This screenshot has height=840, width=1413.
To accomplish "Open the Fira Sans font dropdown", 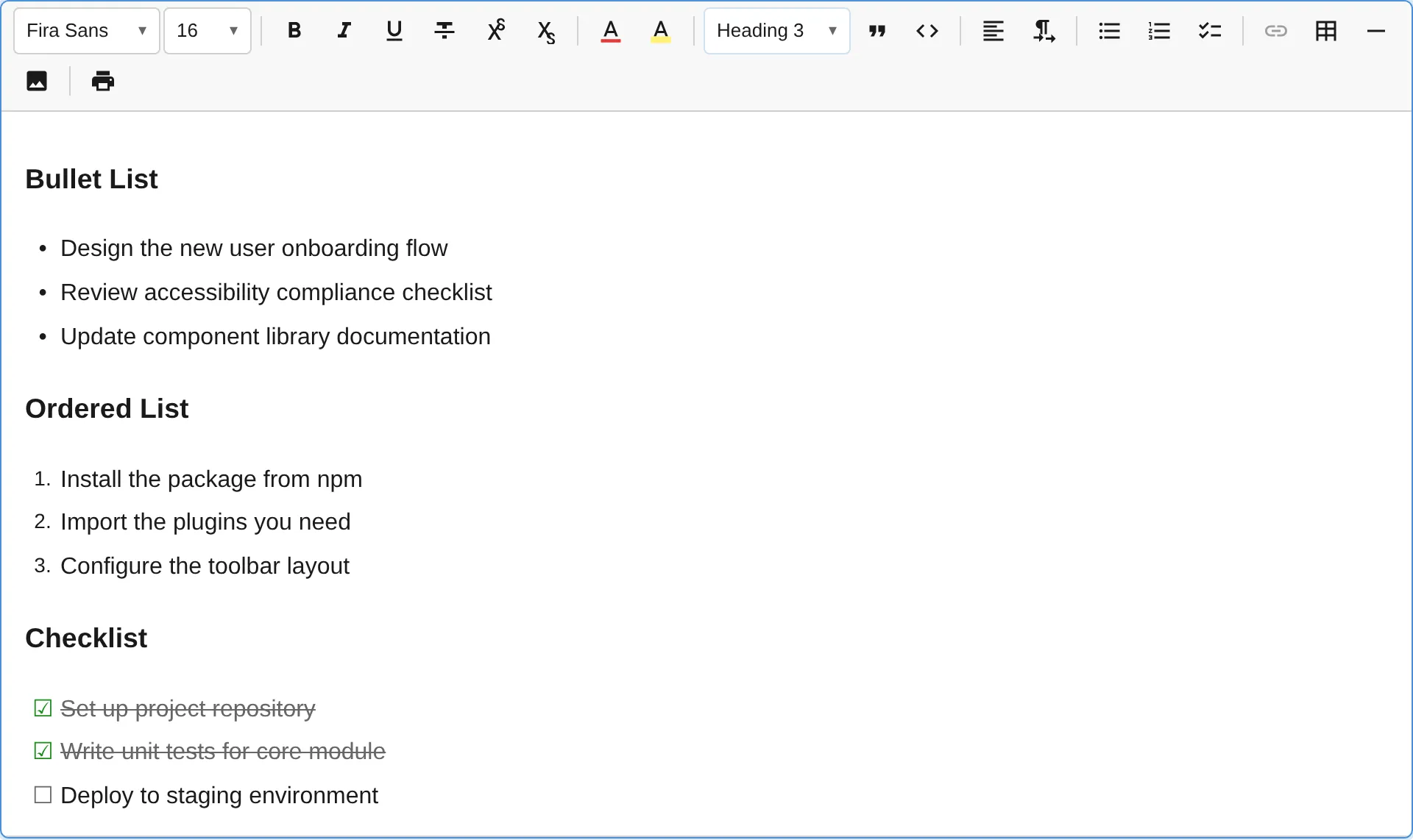I will pos(85,30).
